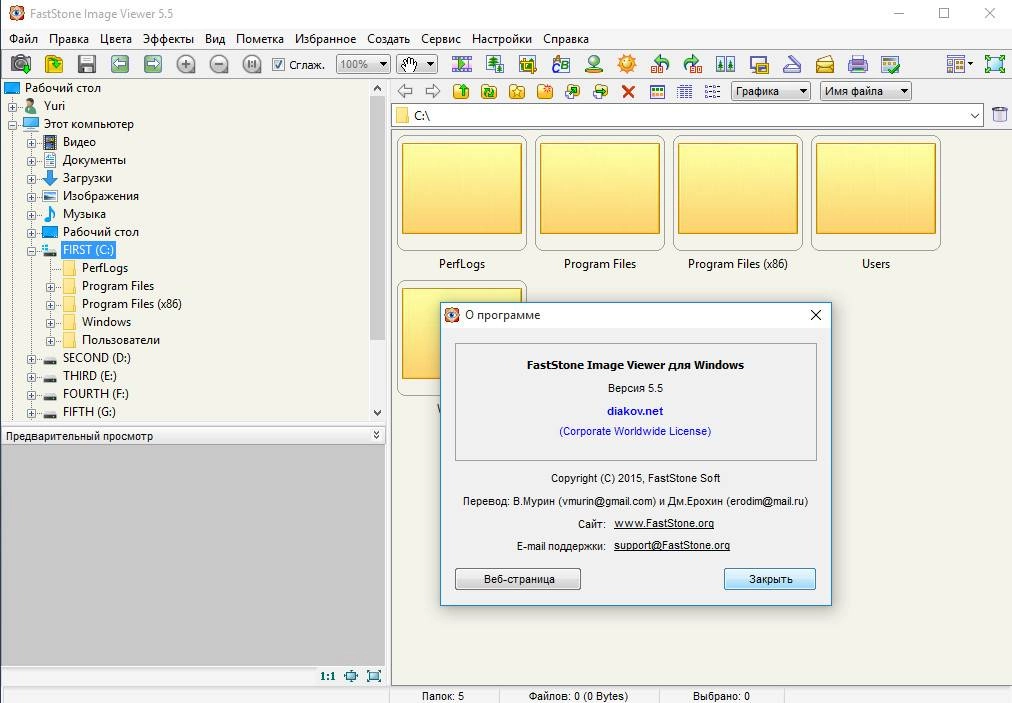Toggle the 'Сглаж.' smoothing checkbox

point(278,64)
